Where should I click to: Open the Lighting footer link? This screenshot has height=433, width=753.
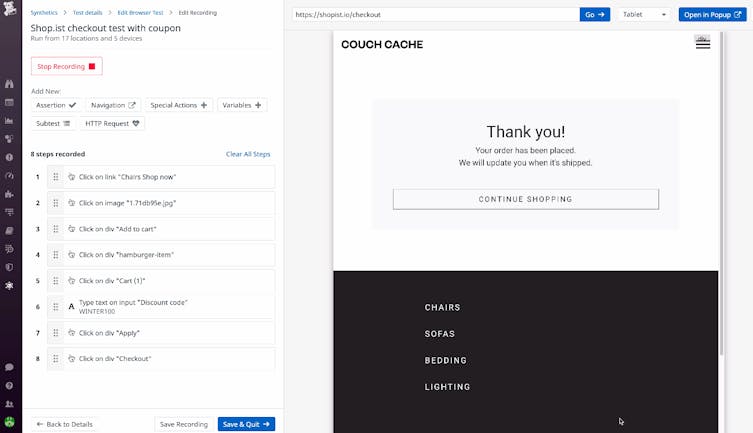pyautogui.click(x=447, y=386)
